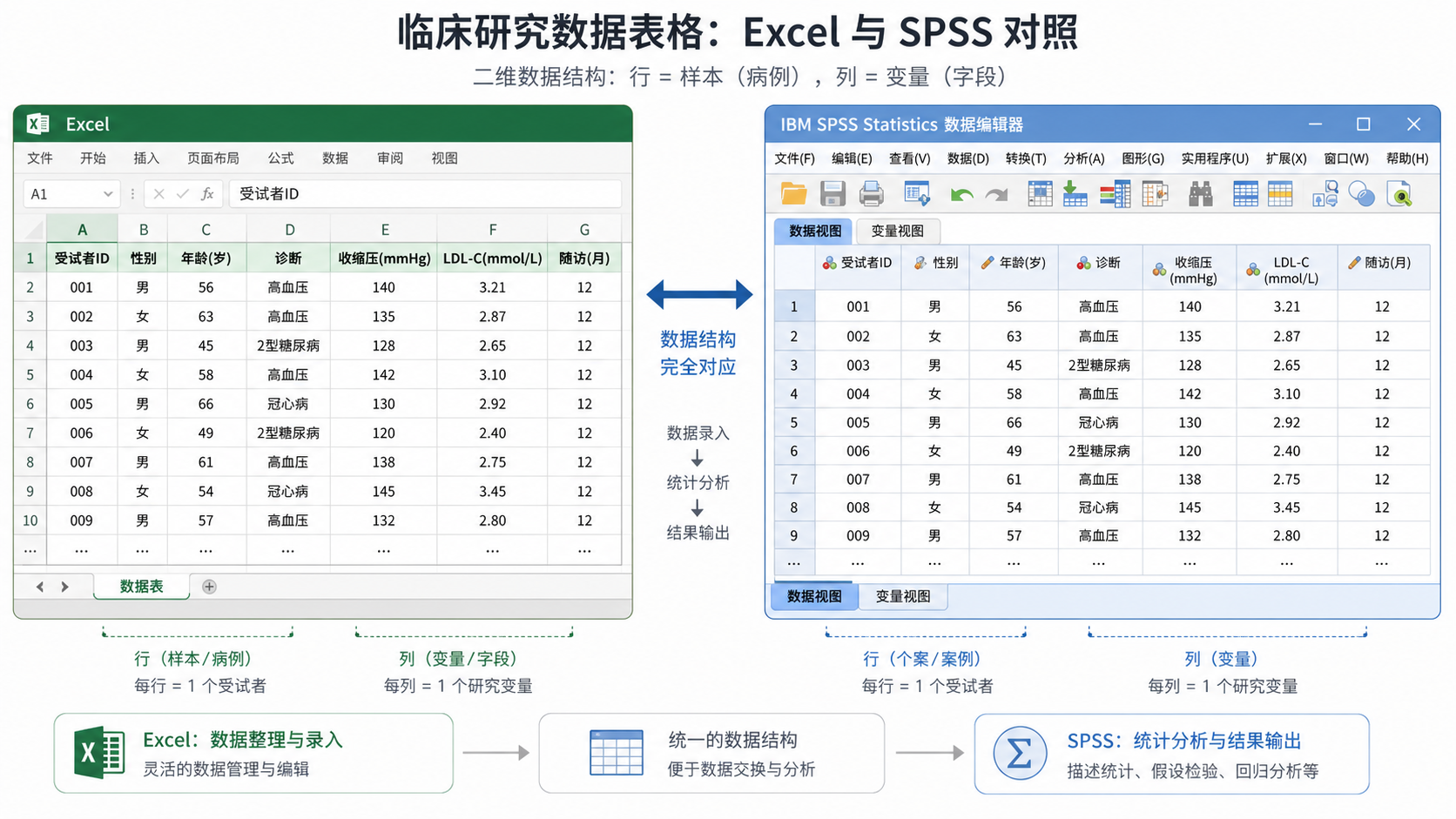Open SPSS 分析(A) menu
This screenshot has width=1456, height=819.
(1084, 158)
